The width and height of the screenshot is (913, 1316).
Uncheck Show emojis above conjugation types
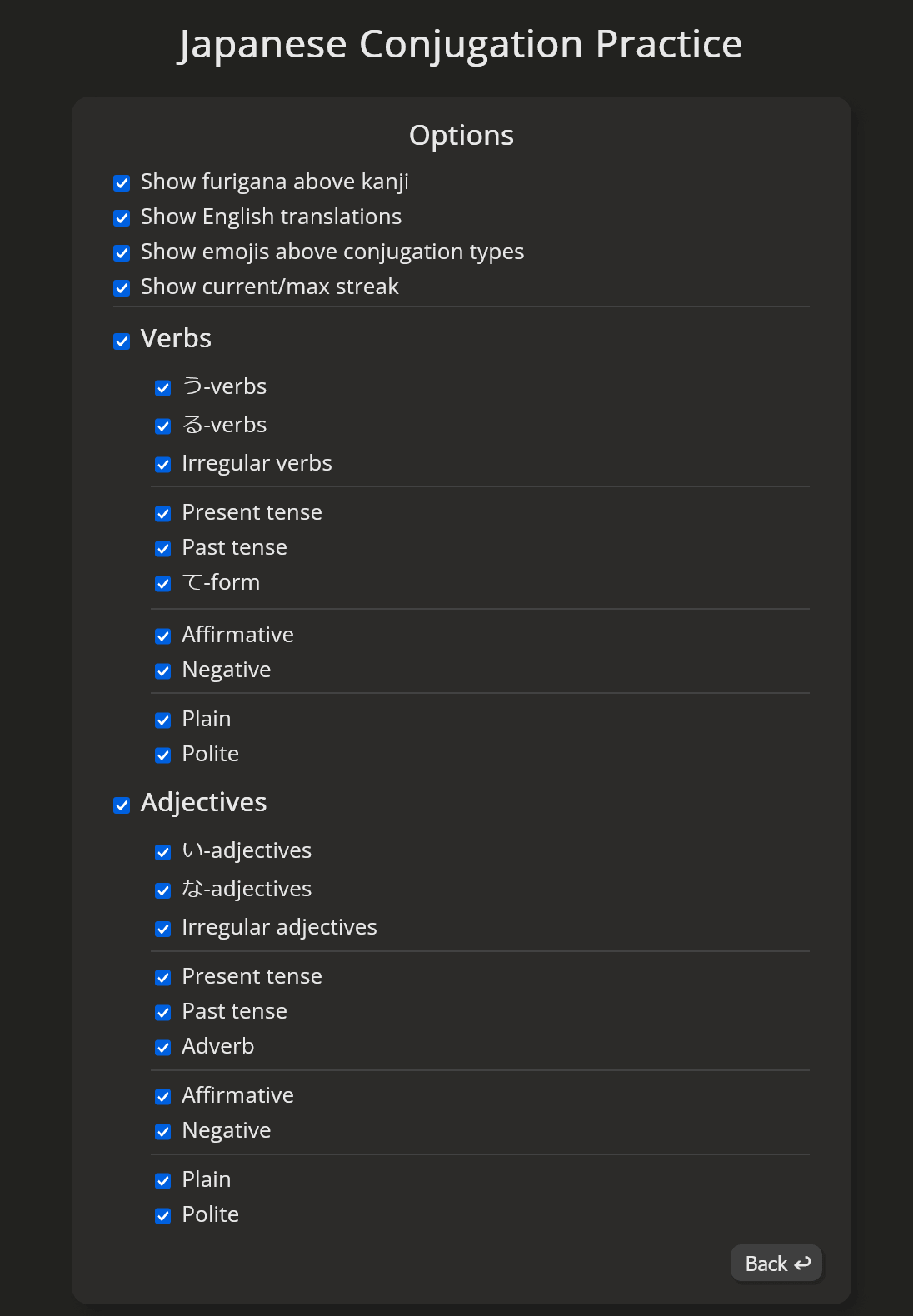(122, 252)
